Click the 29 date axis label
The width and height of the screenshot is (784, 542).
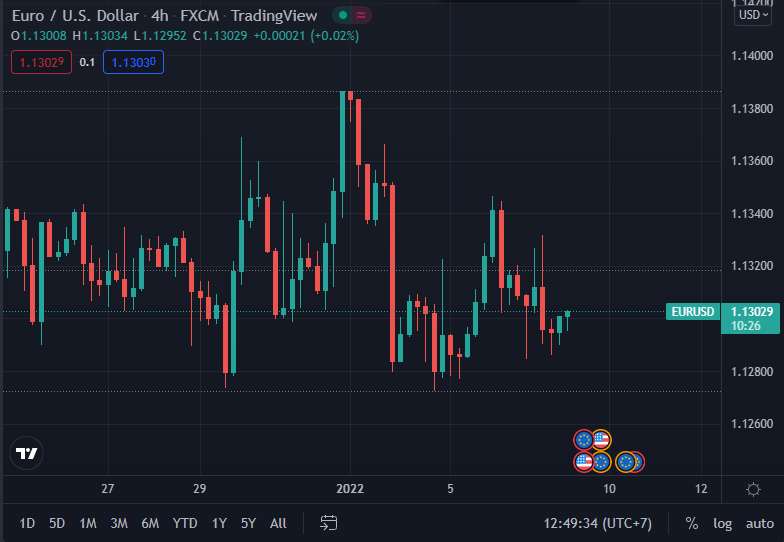tap(200, 488)
